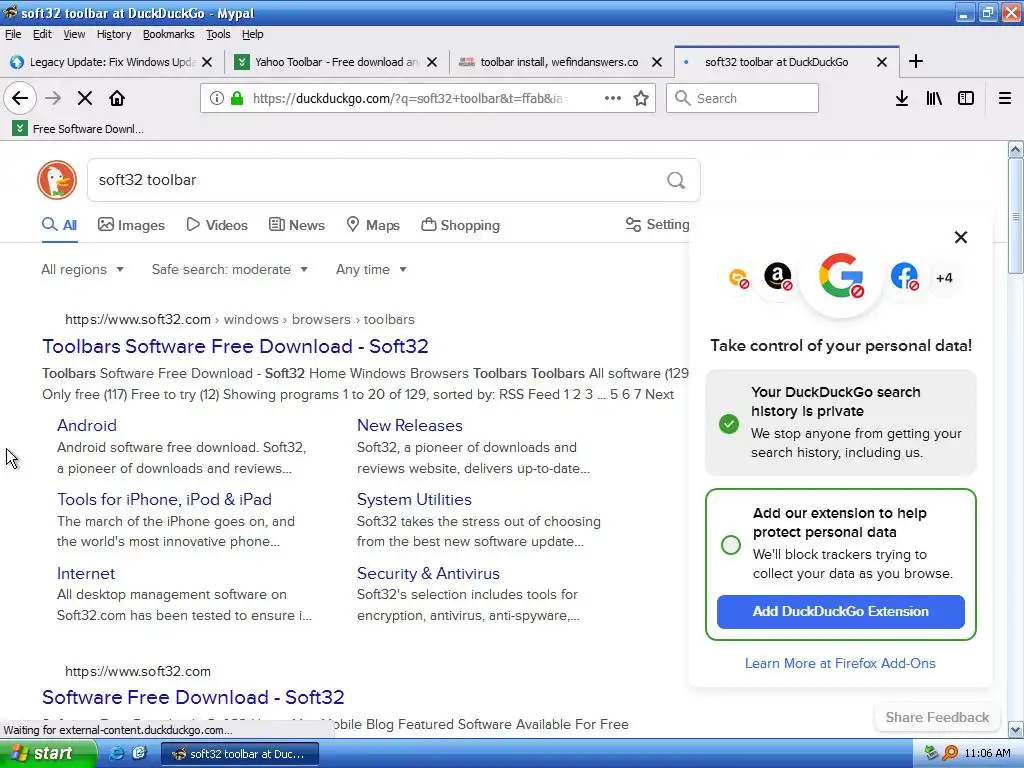1024x768 pixels.
Task: Open Toolbars Software Free Download - Soft32 result
Action: 235,346
